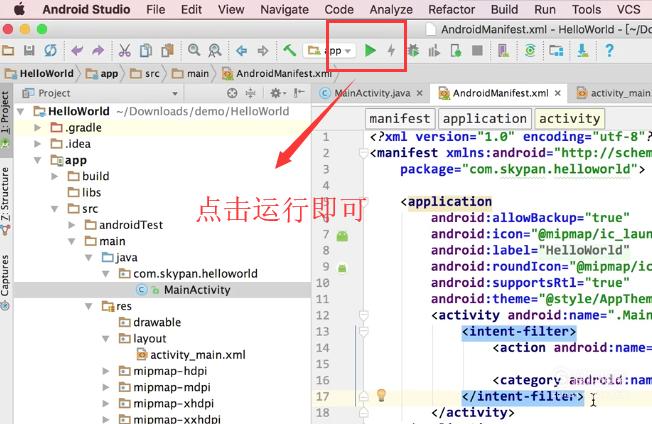Click the Profile app icon
Viewport: 652px width, 424px height.
tap(434, 51)
